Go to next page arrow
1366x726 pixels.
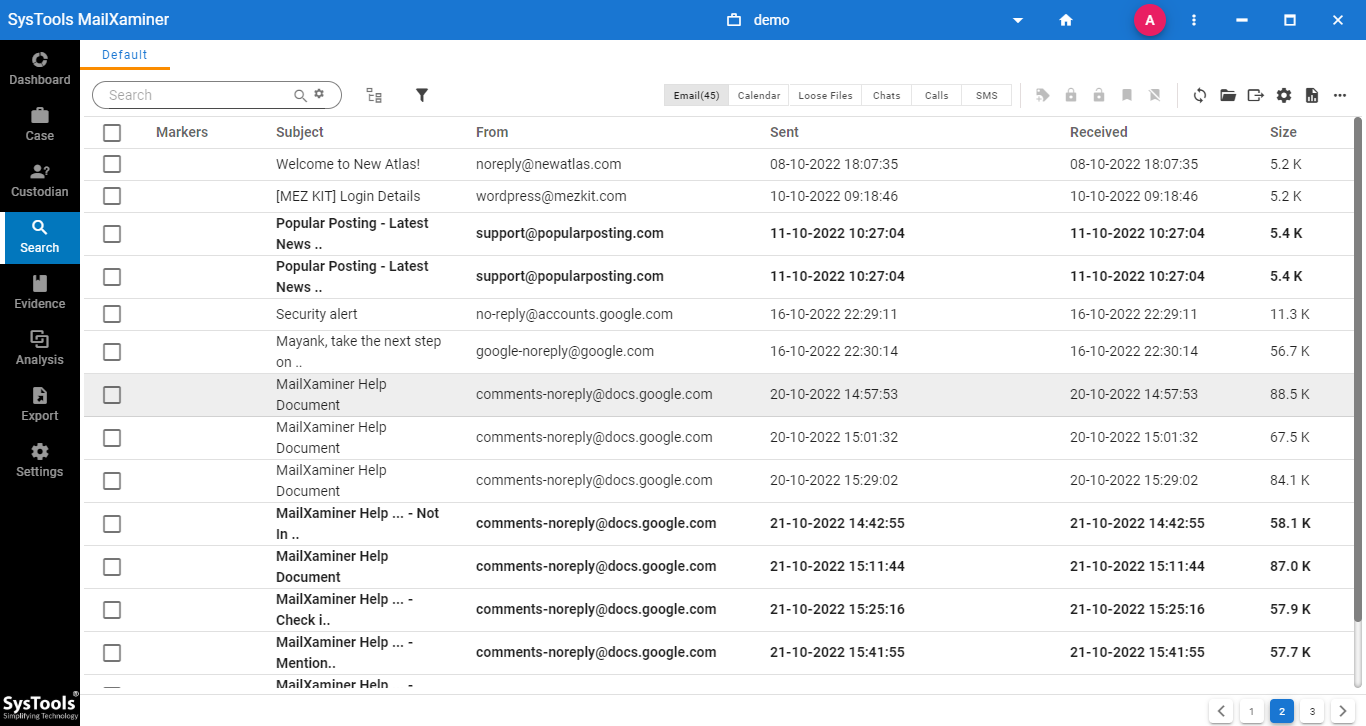(1343, 711)
